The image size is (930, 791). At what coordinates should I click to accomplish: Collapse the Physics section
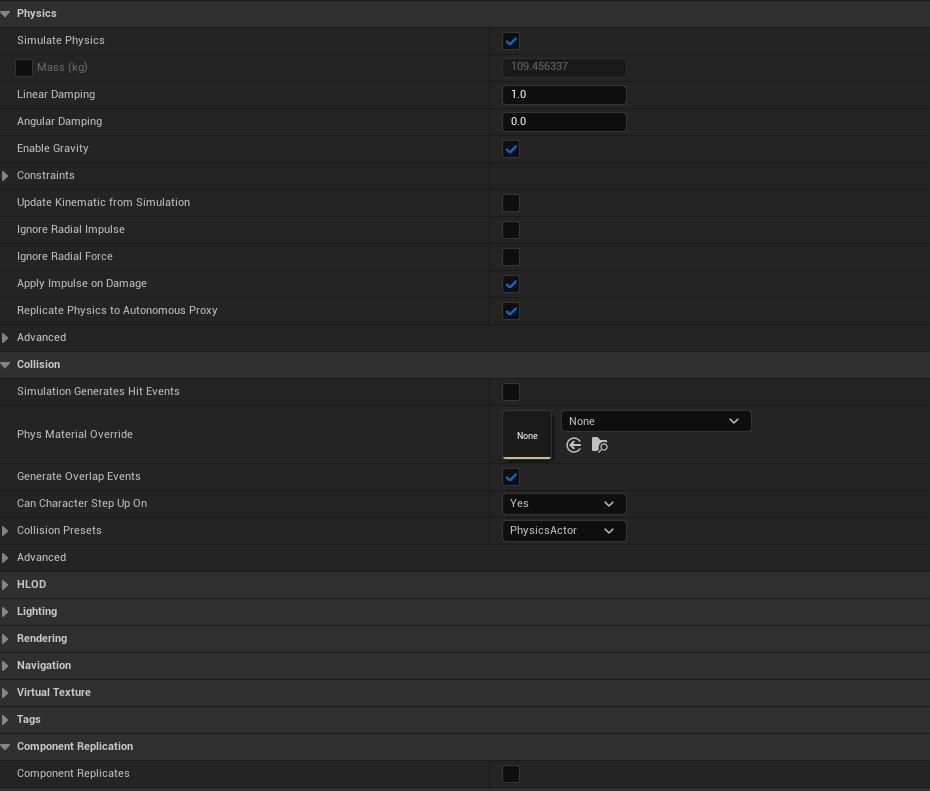pyautogui.click(x=7, y=13)
